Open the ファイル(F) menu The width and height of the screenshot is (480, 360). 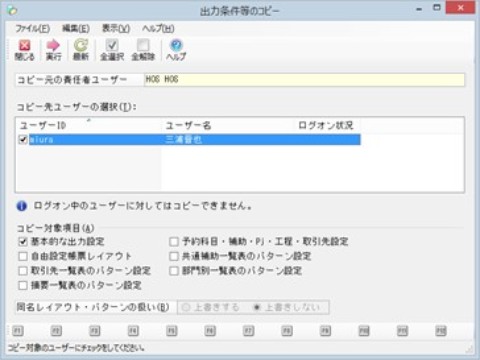[x=33, y=29]
